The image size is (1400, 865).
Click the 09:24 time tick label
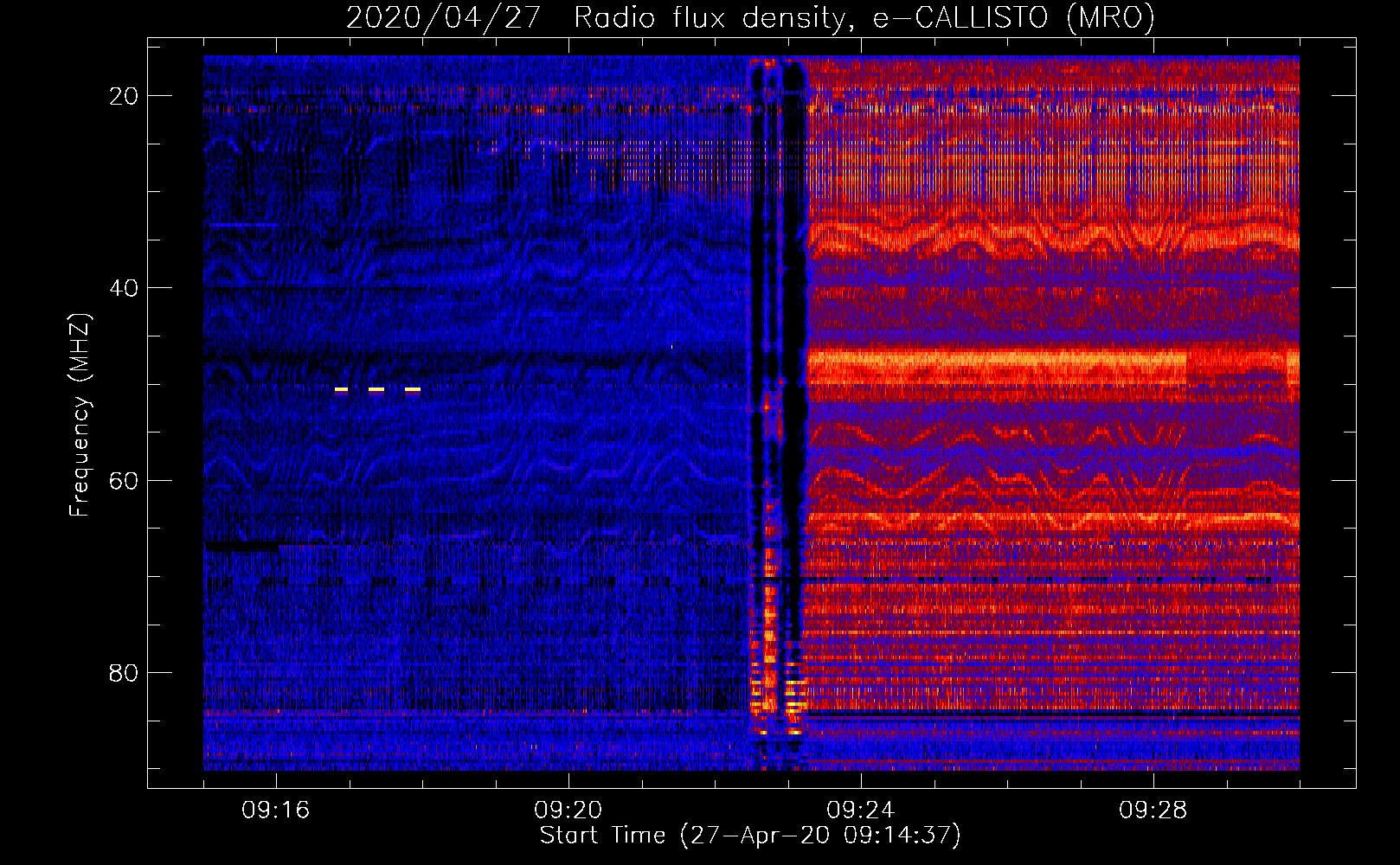pyautogui.click(x=861, y=811)
